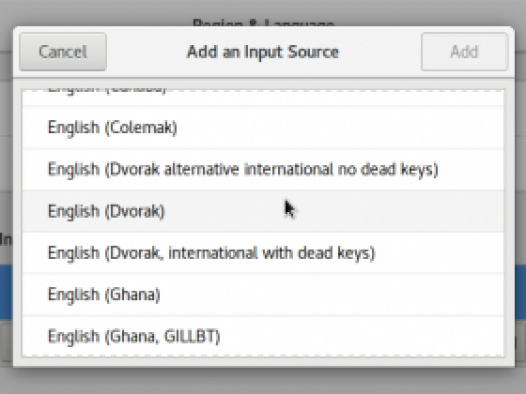Image resolution: width=526 pixels, height=394 pixels.
Task: Choose English (Ghana, GILLBT) layout
Action: coord(263,336)
